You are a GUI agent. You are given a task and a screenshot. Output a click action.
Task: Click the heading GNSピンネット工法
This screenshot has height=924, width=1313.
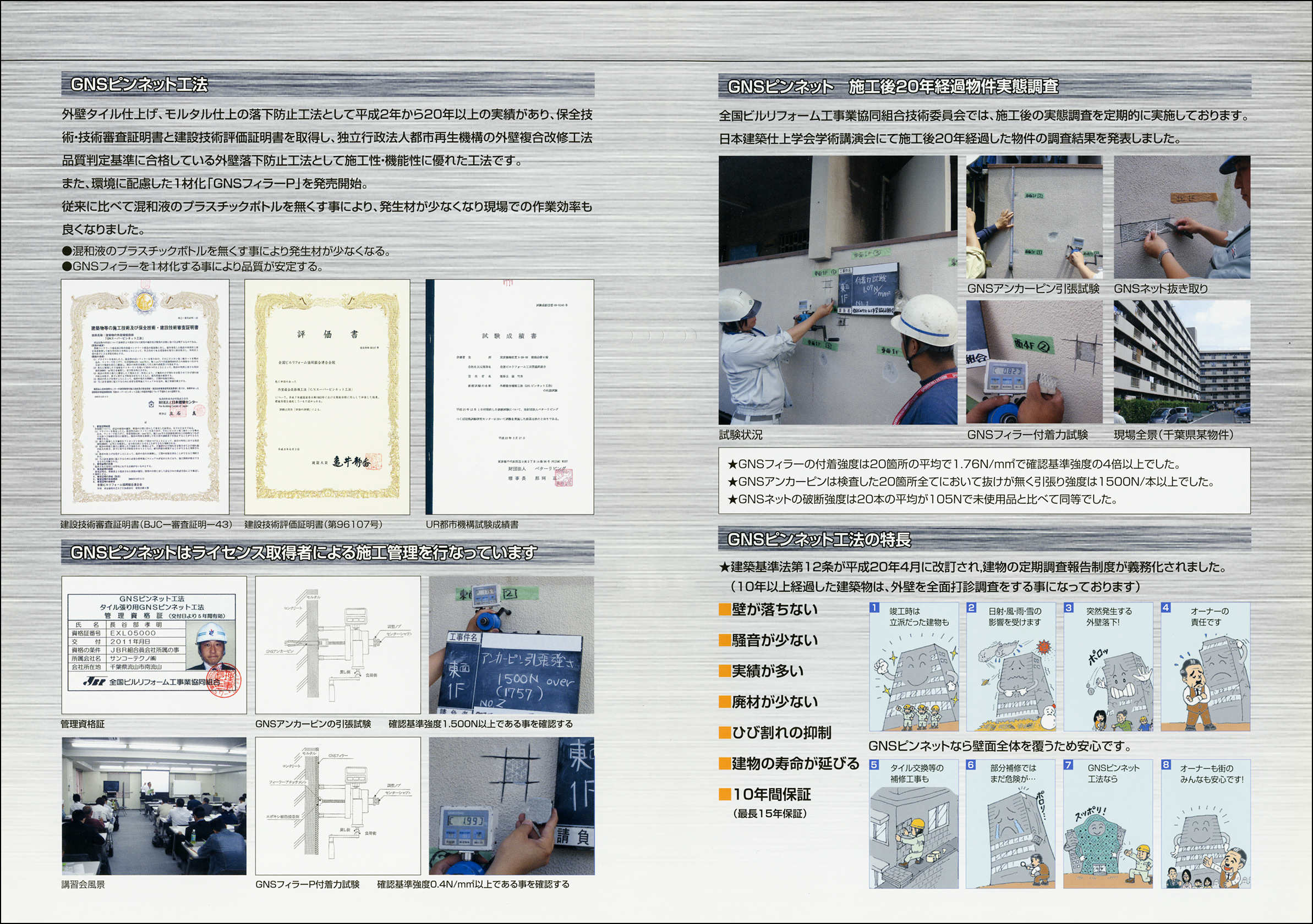139,85
